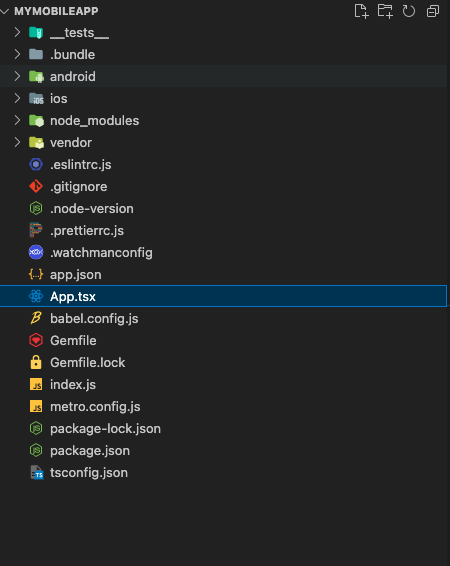The height and width of the screenshot is (566, 450).
Task: Collapse all folders in explorer
Action: [x=433, y=11]
